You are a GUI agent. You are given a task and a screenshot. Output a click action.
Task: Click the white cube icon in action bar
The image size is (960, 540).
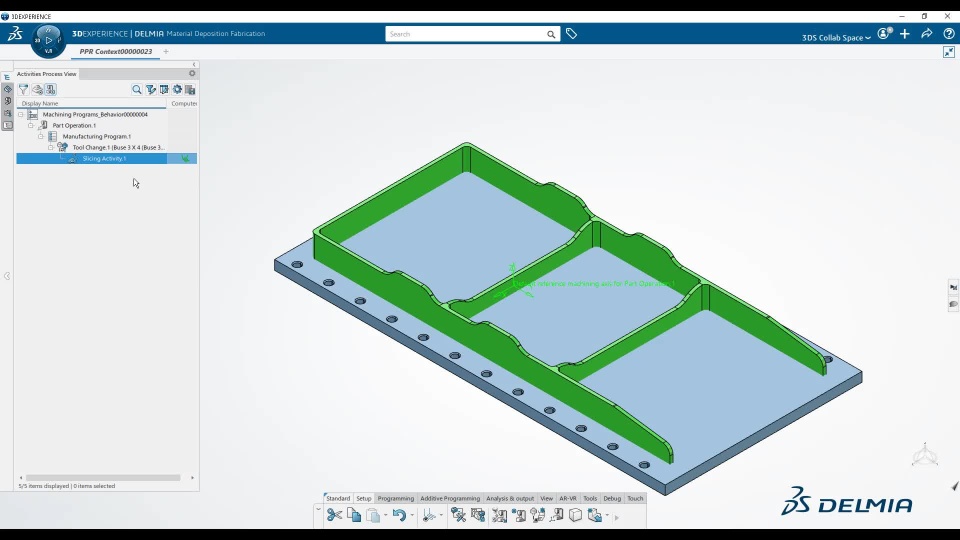[x=576, y=515]
